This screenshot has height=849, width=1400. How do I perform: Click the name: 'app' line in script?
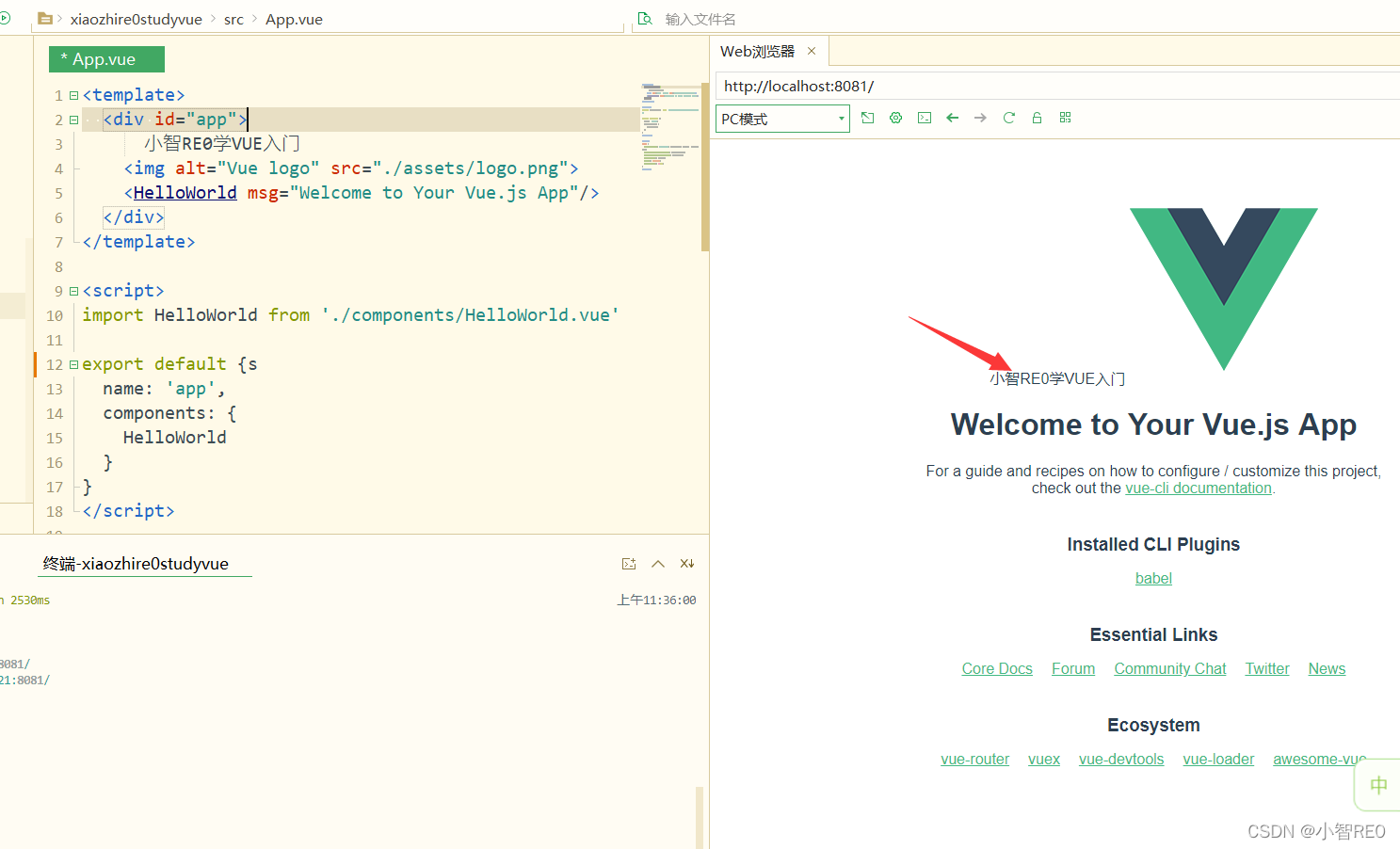coord(164,389)
